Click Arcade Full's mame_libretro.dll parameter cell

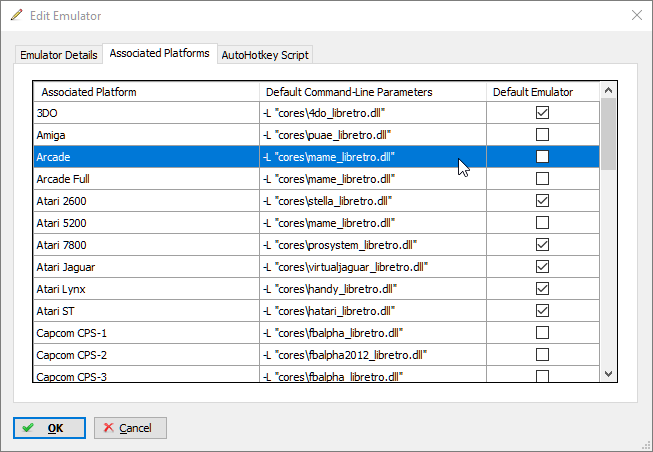373,179
